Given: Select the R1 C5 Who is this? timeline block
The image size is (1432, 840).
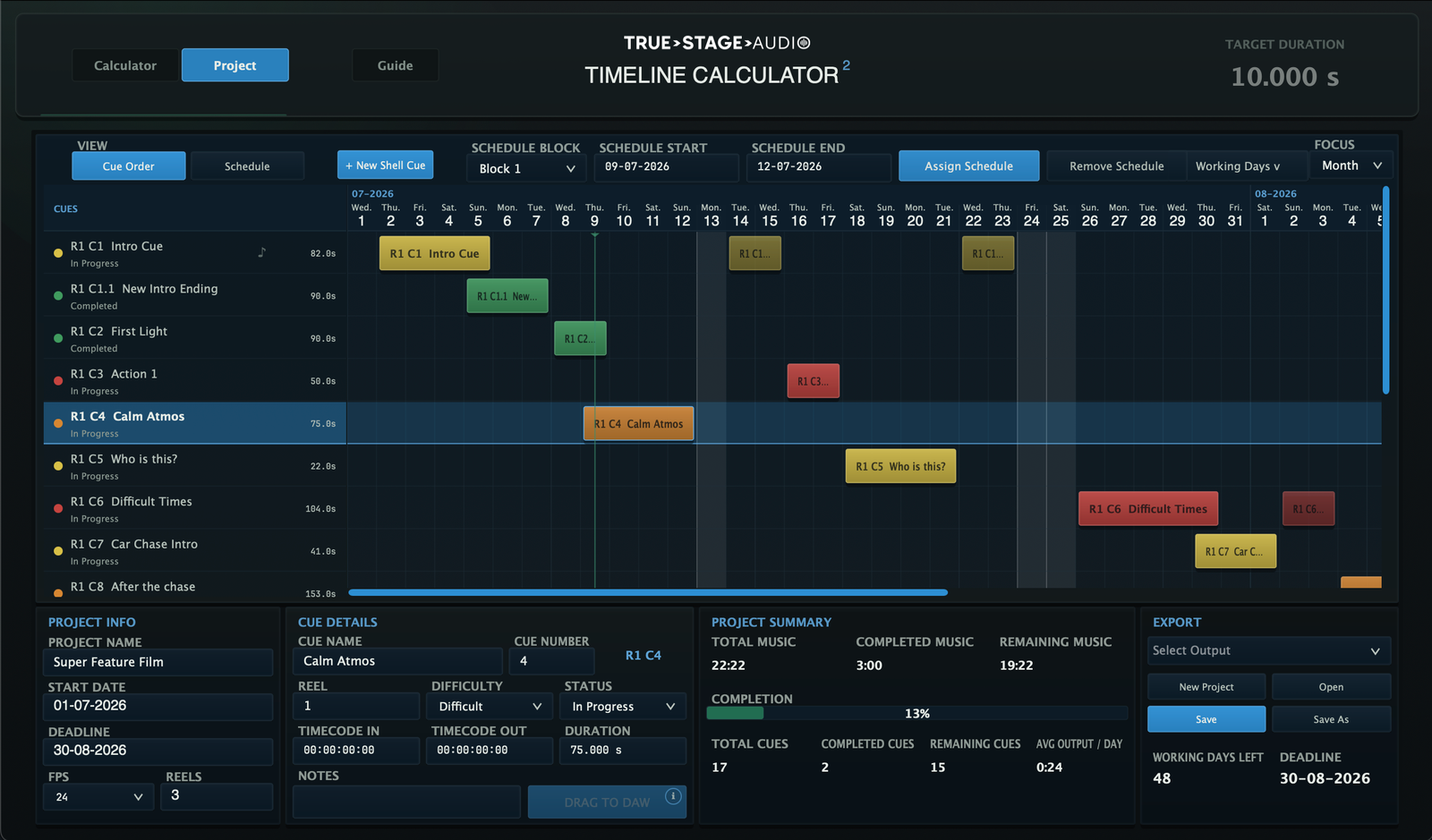Looking at the screenshot, I should 900,466.
